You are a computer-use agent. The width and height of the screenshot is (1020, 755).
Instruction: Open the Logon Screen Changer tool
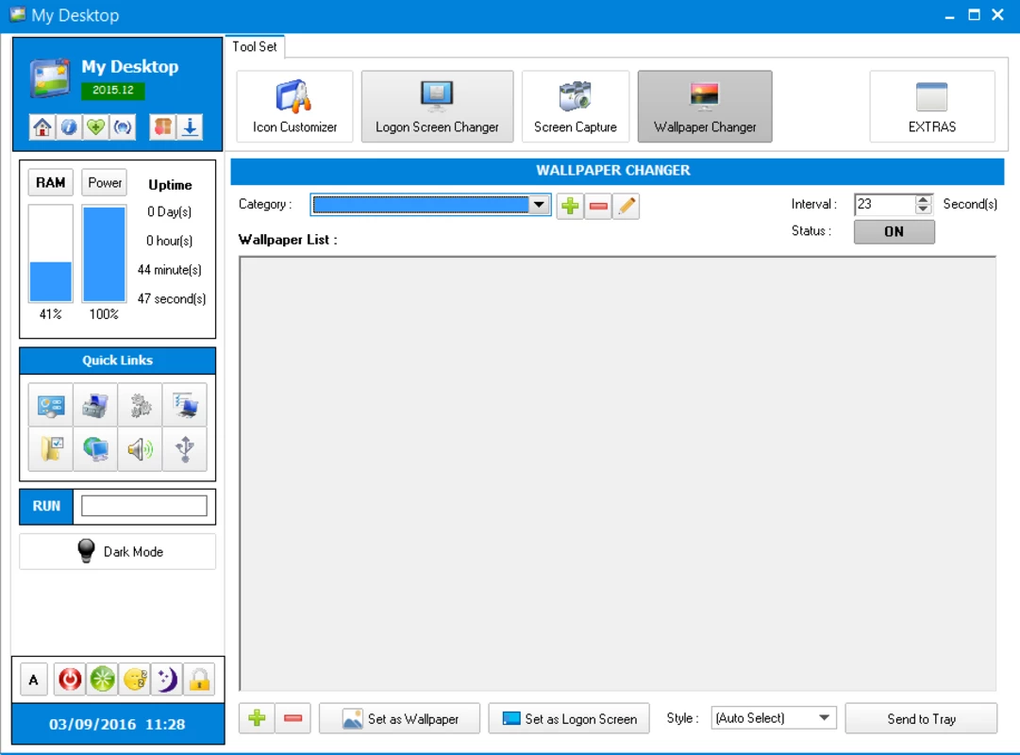[437, 105]
